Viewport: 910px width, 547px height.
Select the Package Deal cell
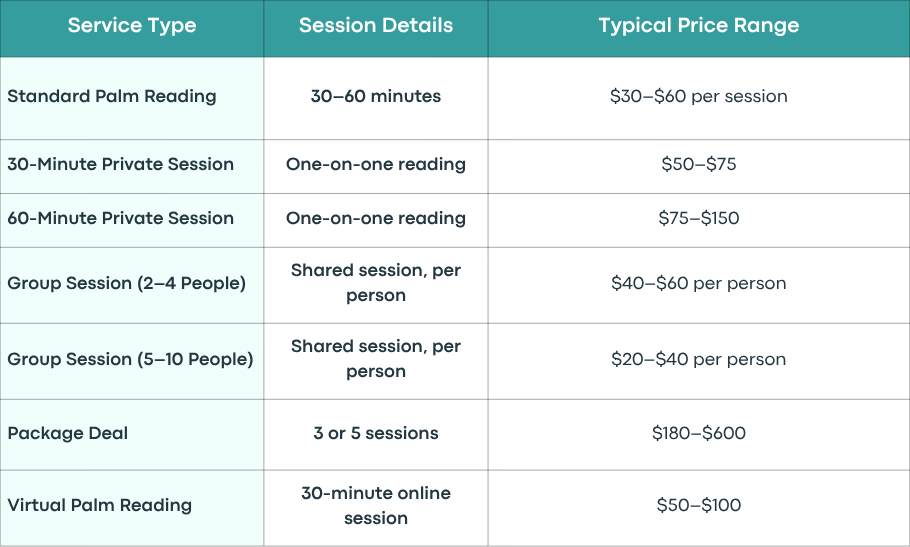(132, 434)
